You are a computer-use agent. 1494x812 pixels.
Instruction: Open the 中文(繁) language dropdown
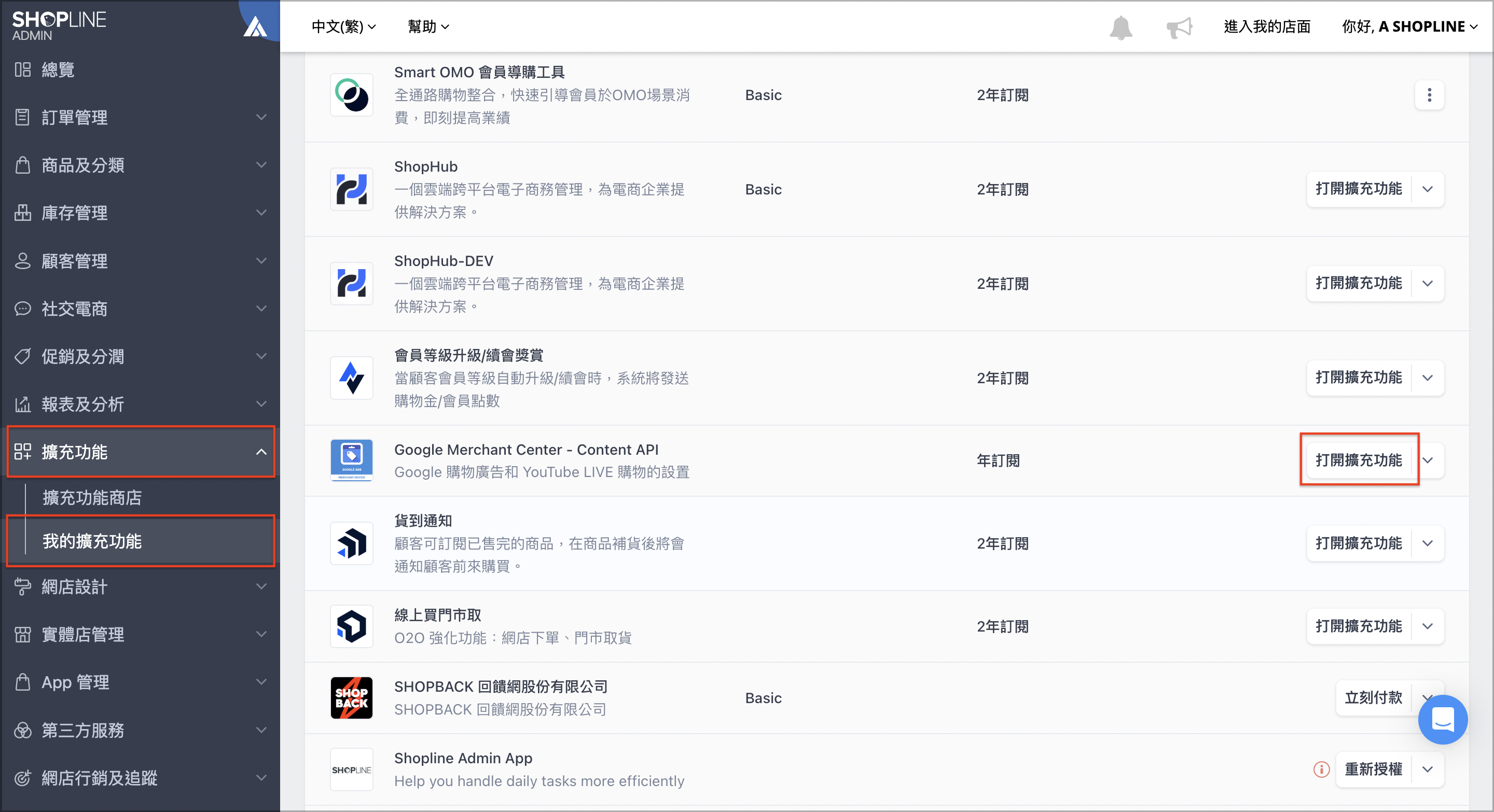pos(343,26)
